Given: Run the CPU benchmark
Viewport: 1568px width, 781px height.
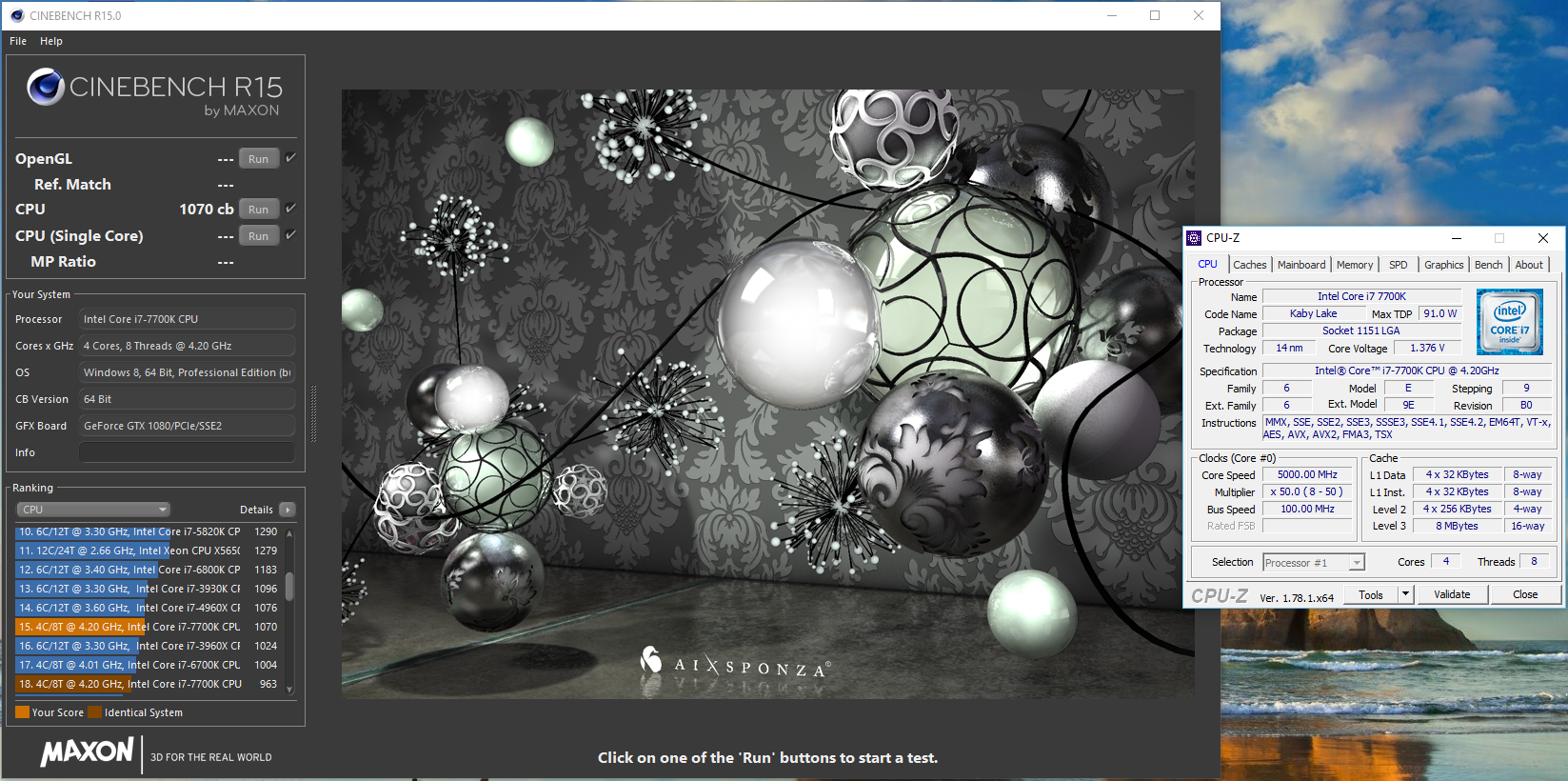Looking at the screenshot, I should pos(258,210).
